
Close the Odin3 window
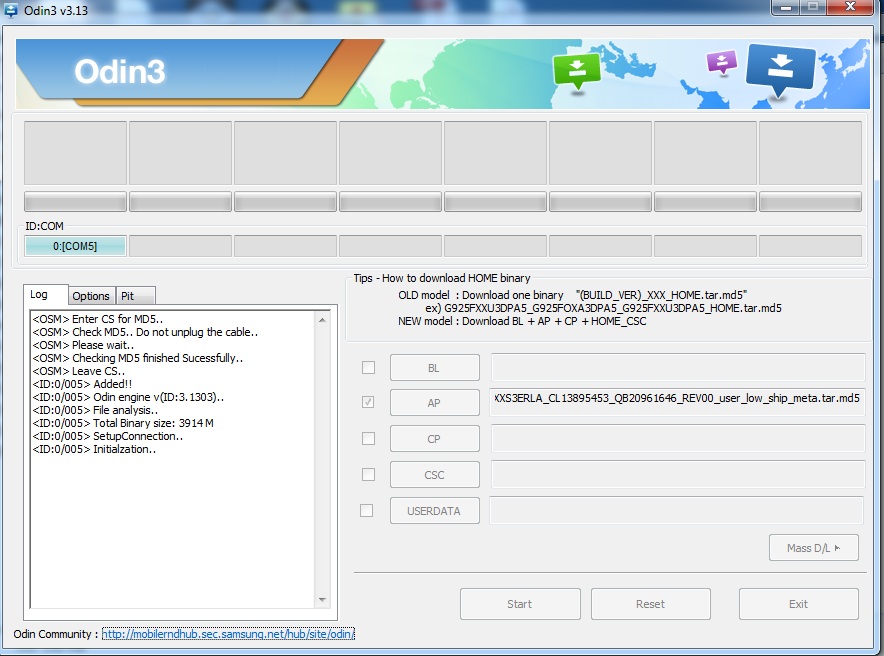click(x=849, y=8)
